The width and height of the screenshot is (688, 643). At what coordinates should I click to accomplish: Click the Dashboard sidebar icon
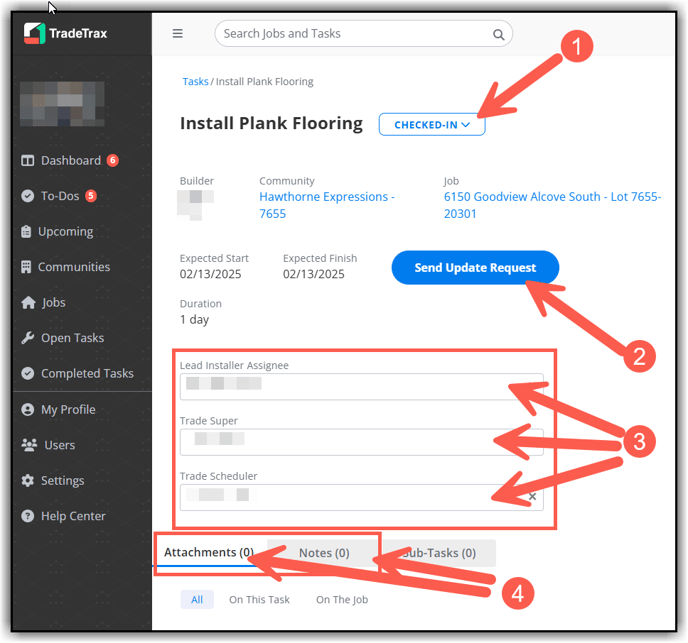28,161
